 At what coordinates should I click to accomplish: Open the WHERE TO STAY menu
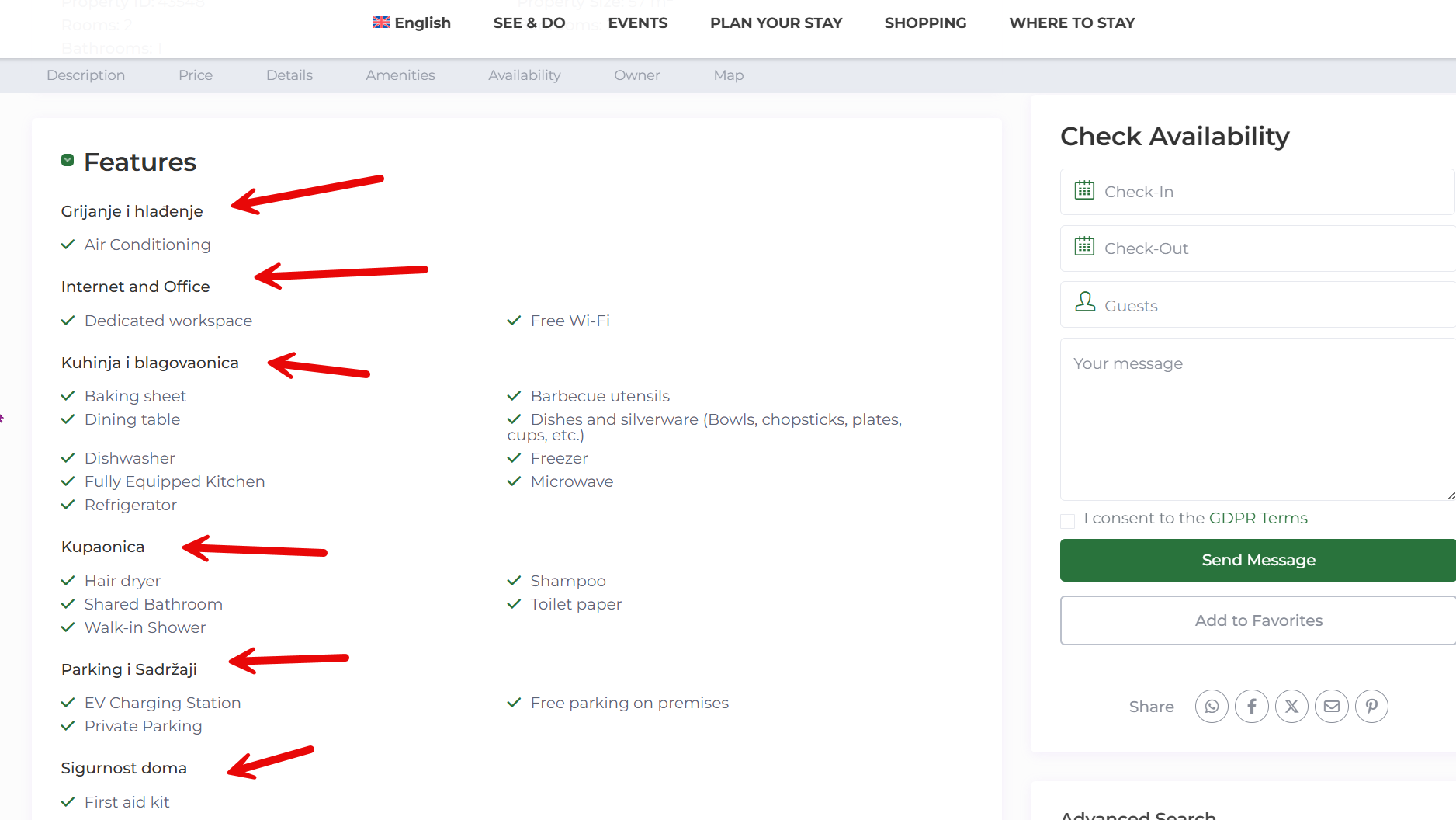coord(1072,23)
